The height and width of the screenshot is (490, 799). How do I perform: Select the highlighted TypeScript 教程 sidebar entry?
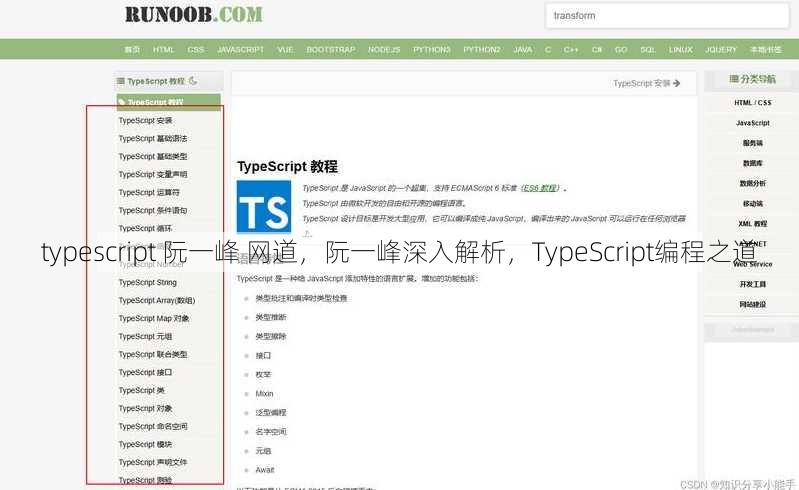[x=169, y=102]
